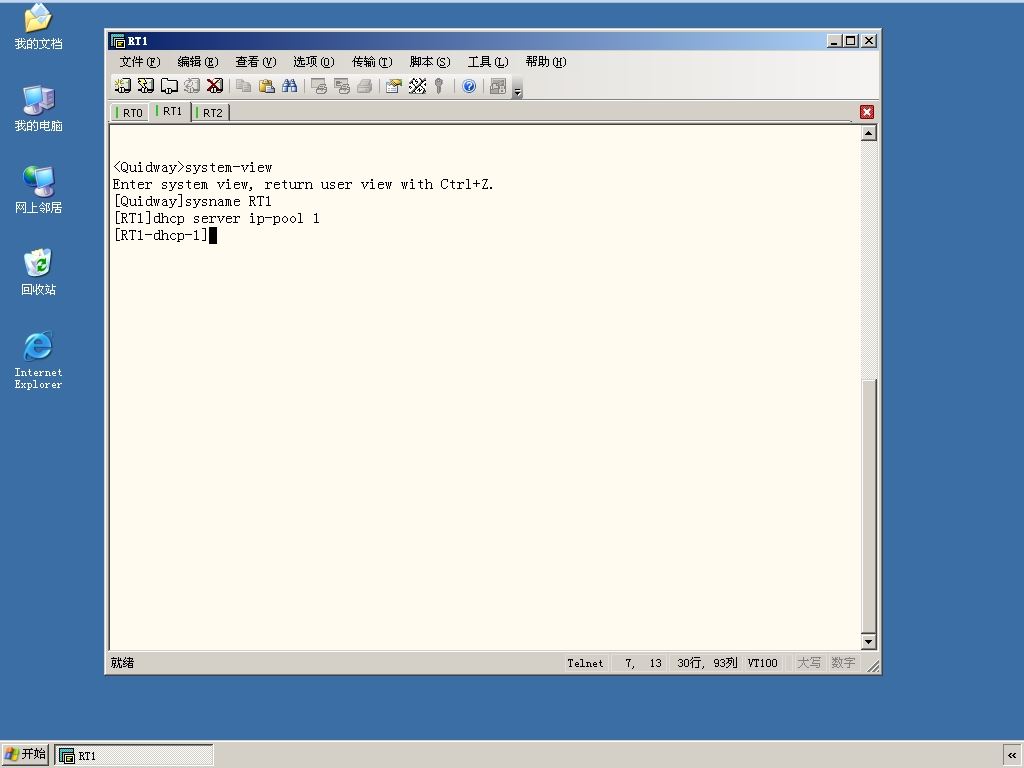Switch to the RT2 session tab
Image resolution: width=1024 pixels, height=768 pixels.
click(210, 113)
